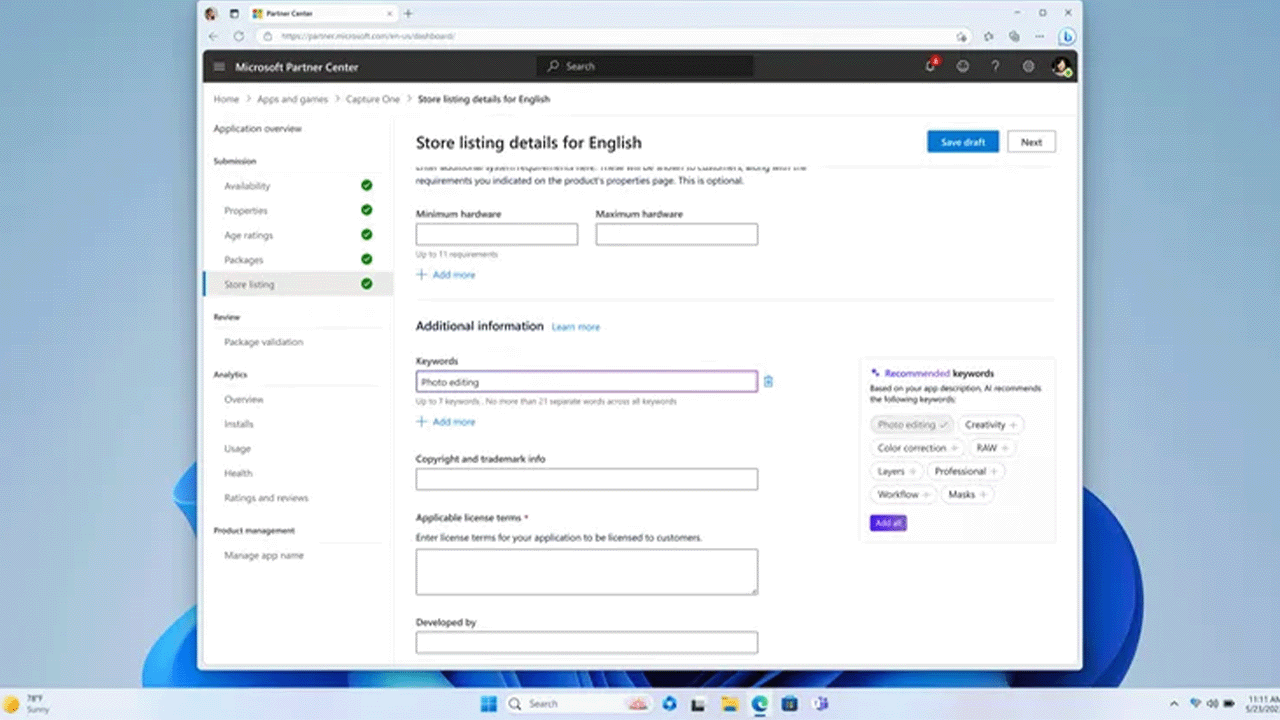Go to Capture One breadcrumb

pos(372,99)
